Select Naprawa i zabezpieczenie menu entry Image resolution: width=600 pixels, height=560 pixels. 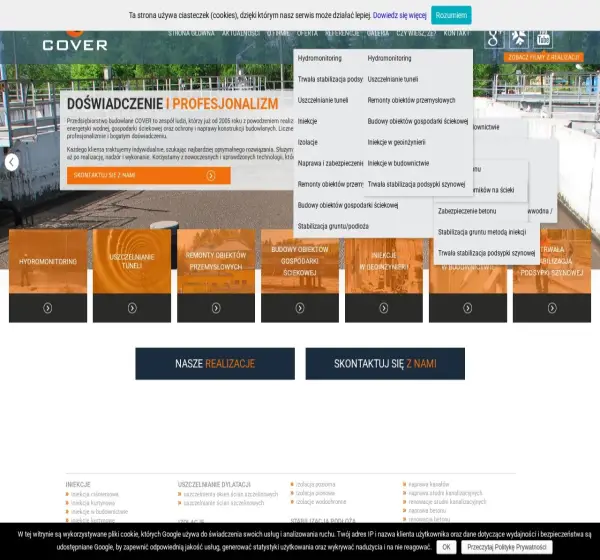(330, 163)
